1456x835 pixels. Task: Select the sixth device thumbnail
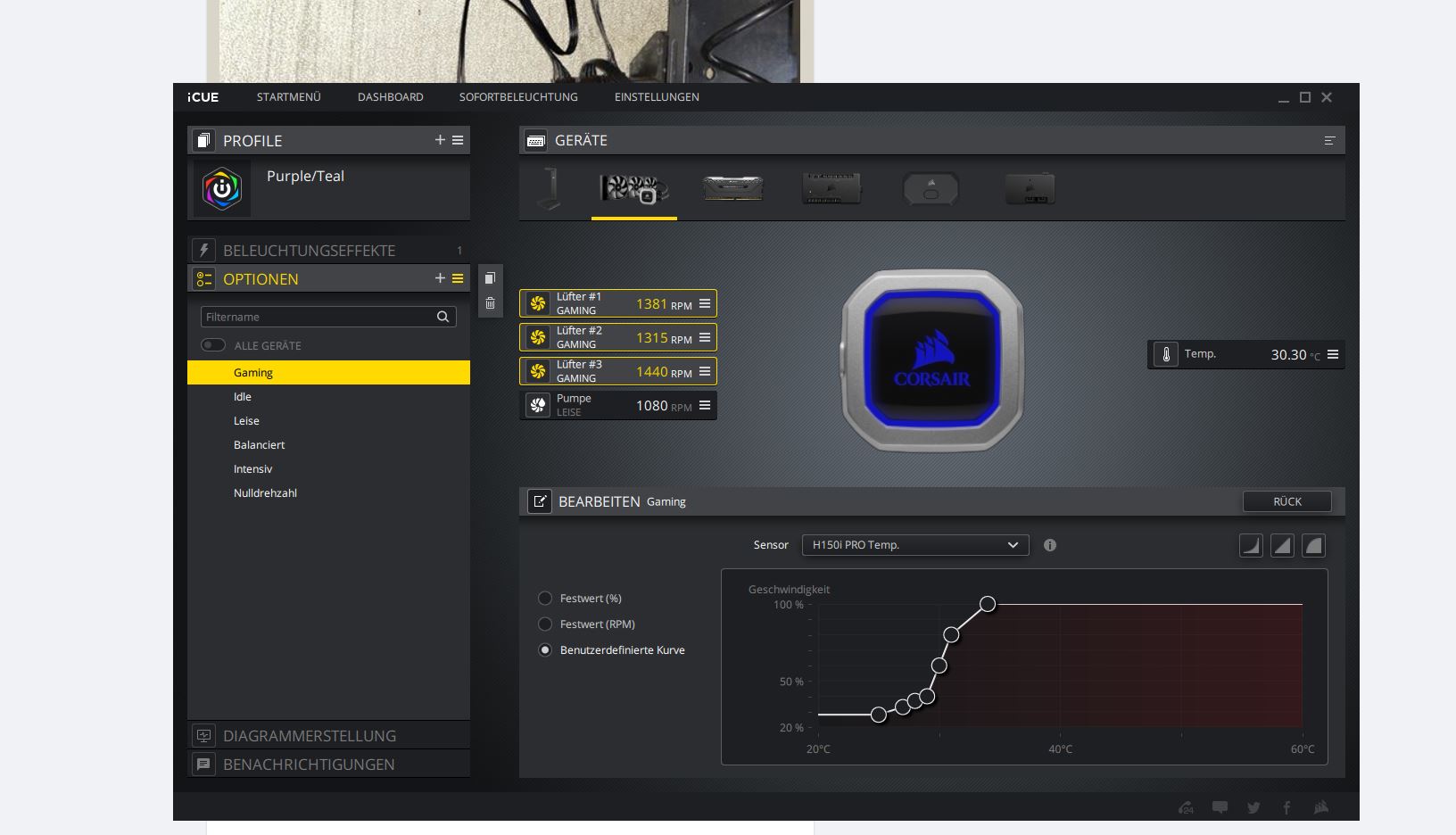click(1030, 188)
